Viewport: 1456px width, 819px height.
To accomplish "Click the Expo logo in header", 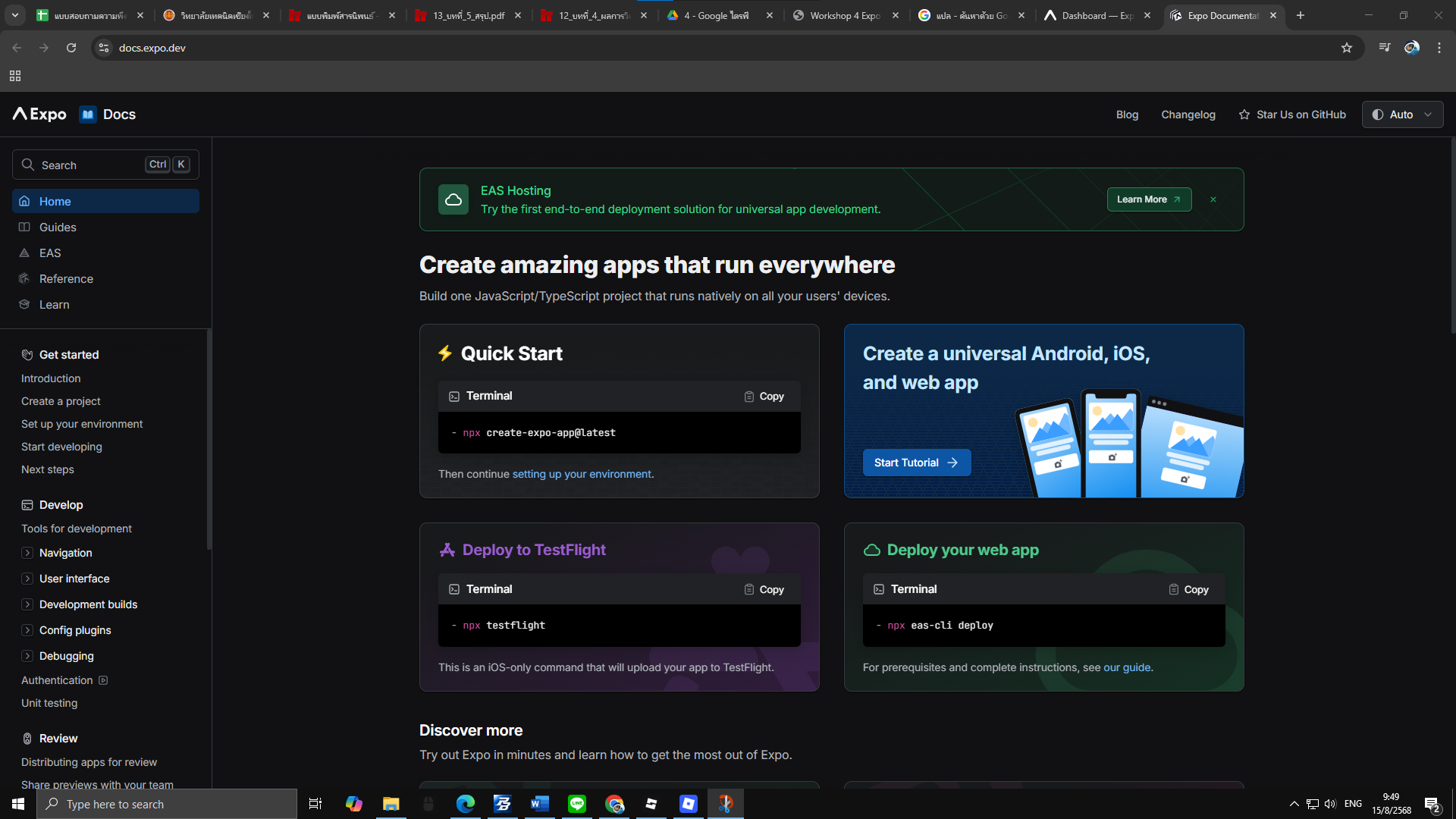I will click(39, 115).
